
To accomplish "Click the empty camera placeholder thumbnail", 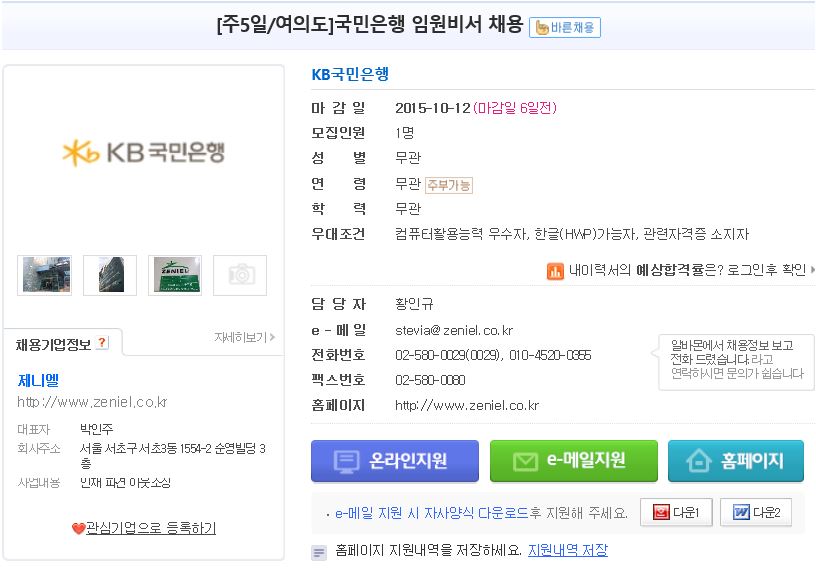I will pyautogui.click(x=240, y=275).
